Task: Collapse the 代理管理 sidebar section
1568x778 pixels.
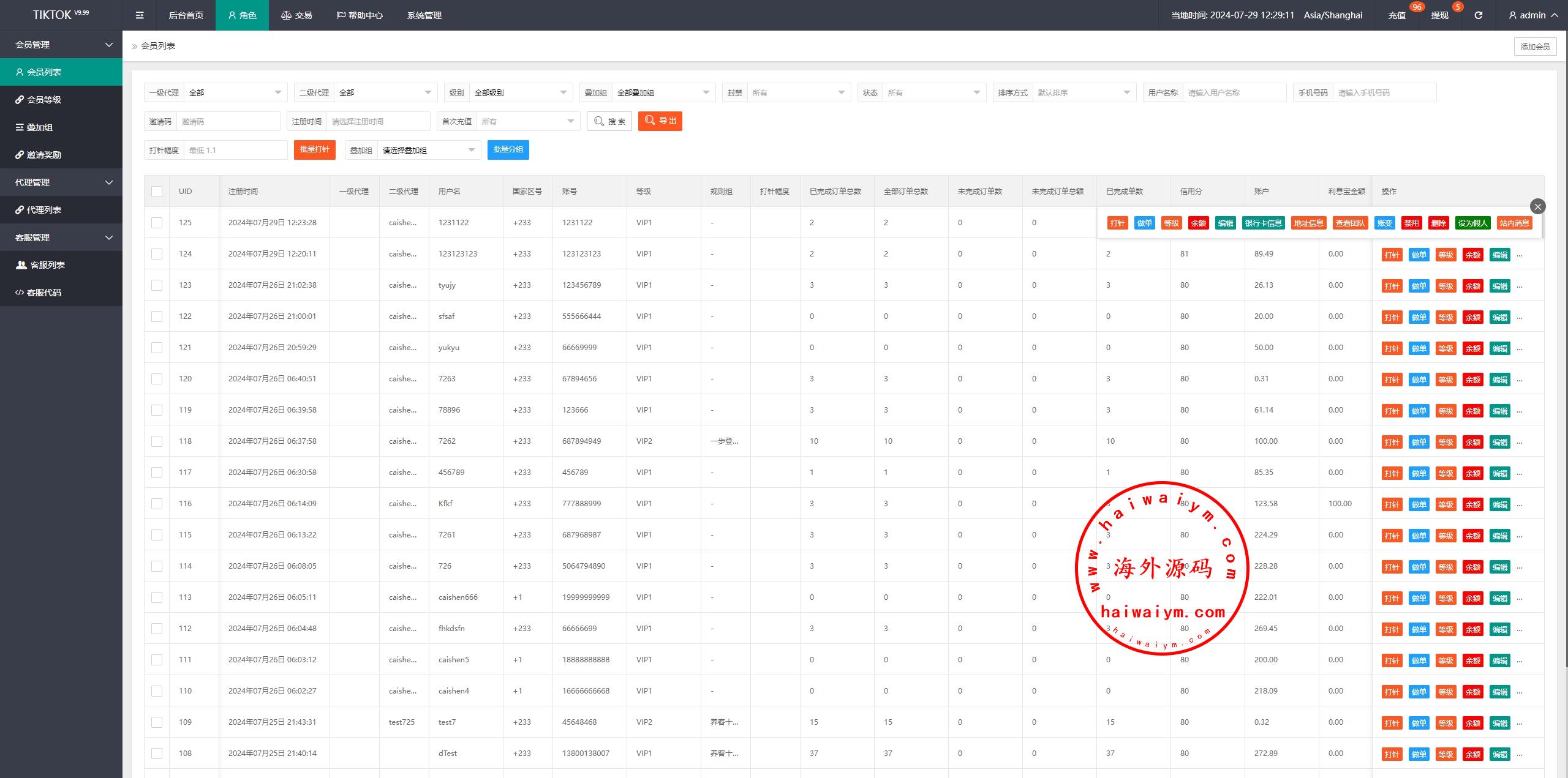Action: click(x=61, y=182)
